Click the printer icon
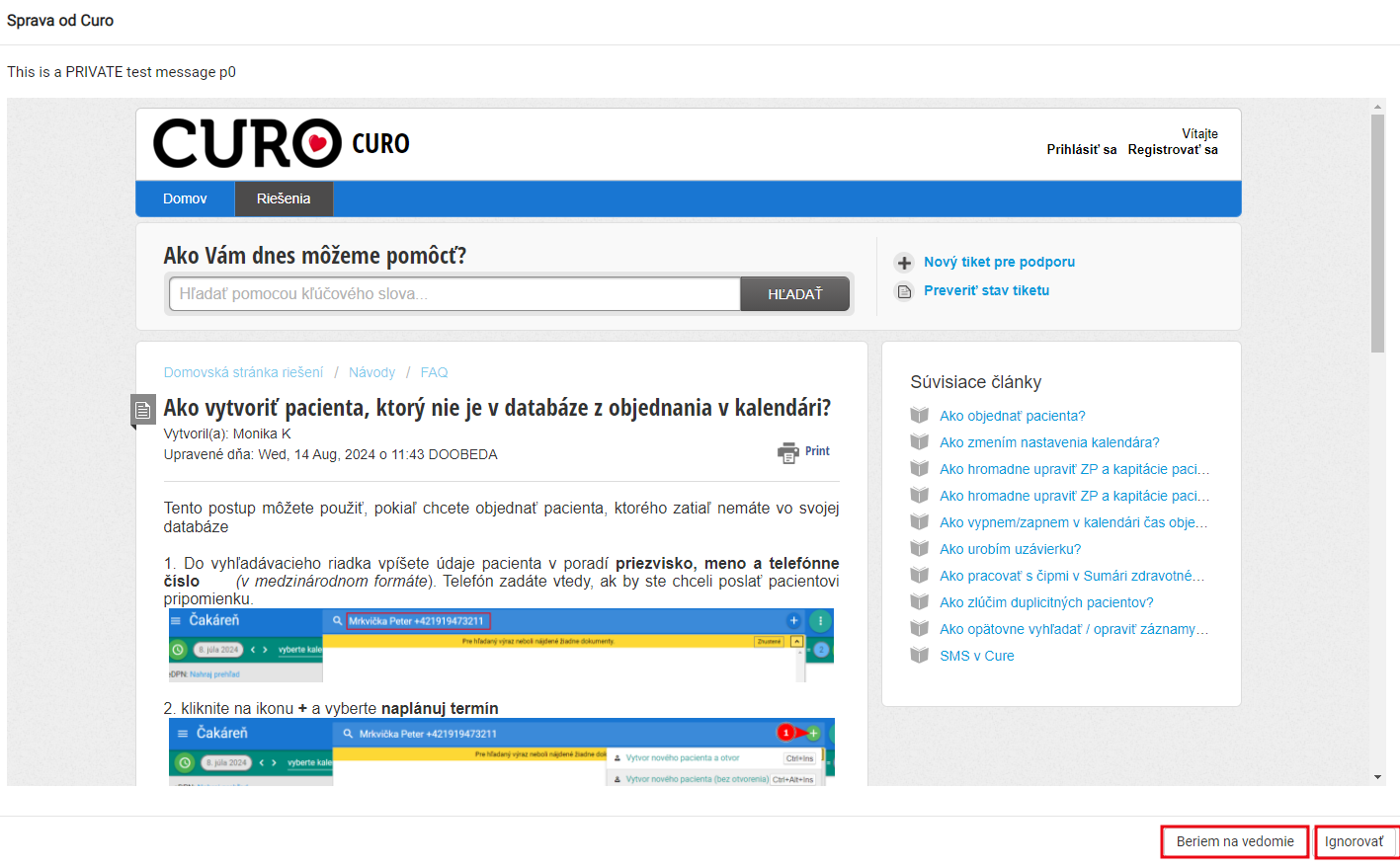This screenshot has width=1400, height=868. (x=788, y=452)
